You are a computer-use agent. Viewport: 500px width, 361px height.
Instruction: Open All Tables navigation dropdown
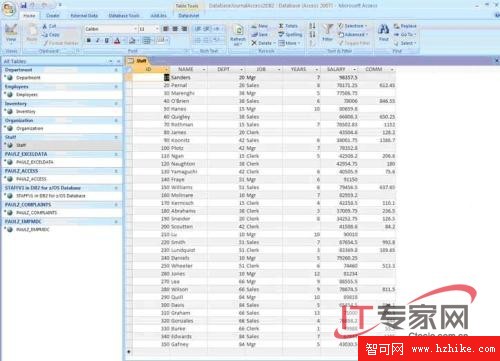tap(111, 61)
